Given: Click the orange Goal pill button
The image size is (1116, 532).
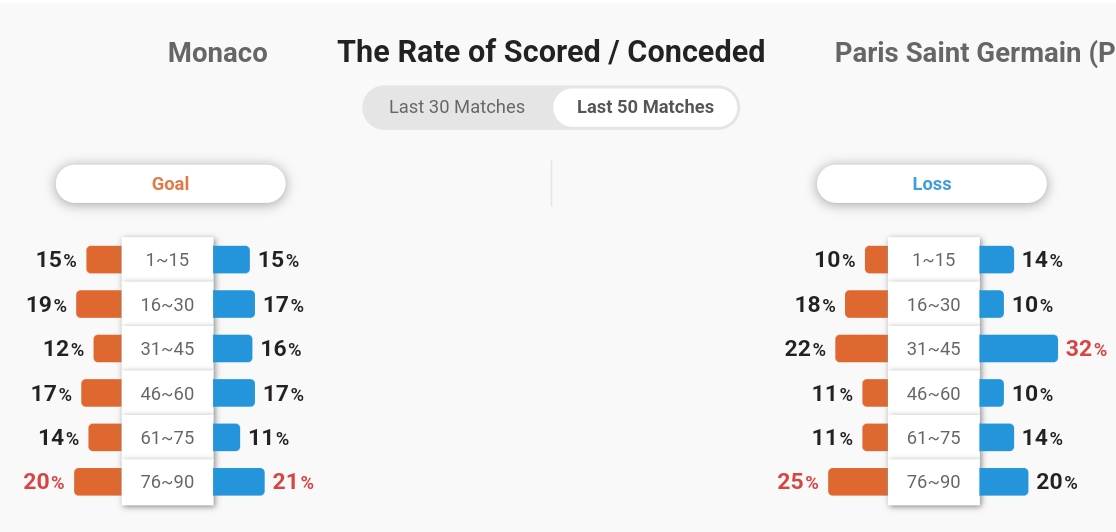Looking at the screenshot, I should pos(171,184).
